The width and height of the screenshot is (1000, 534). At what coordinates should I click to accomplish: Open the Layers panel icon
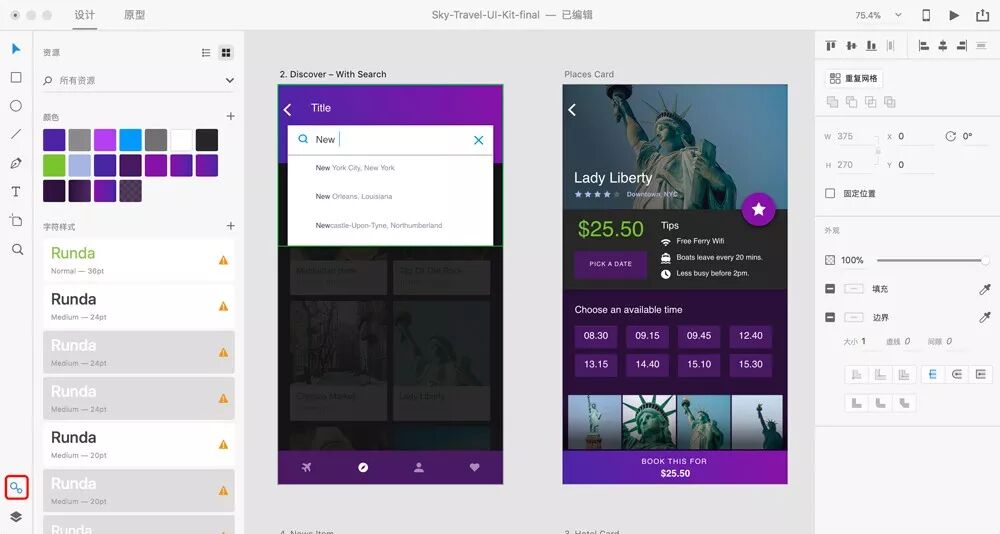[16, 517]
